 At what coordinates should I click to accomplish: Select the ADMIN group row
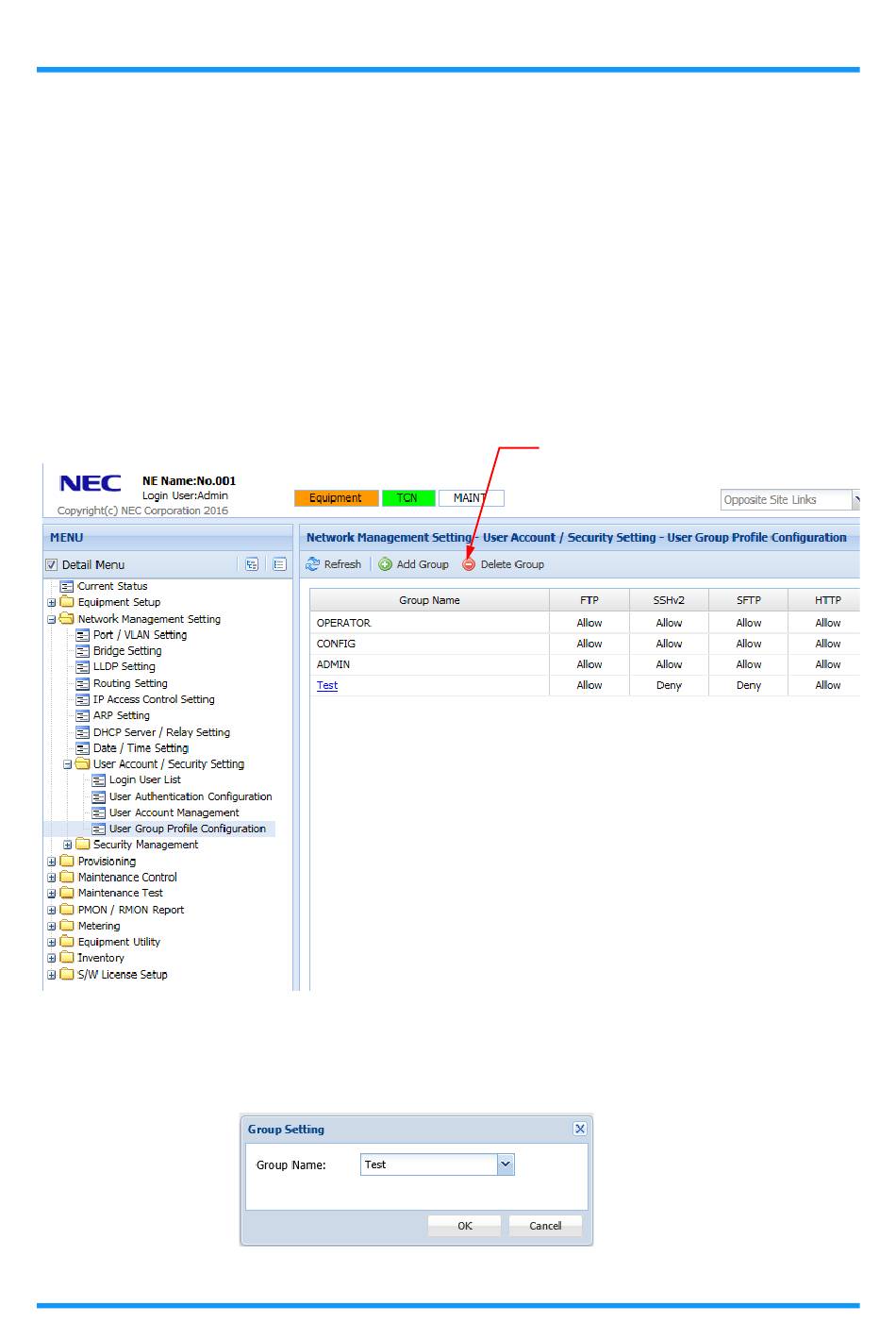pos(585,664)
